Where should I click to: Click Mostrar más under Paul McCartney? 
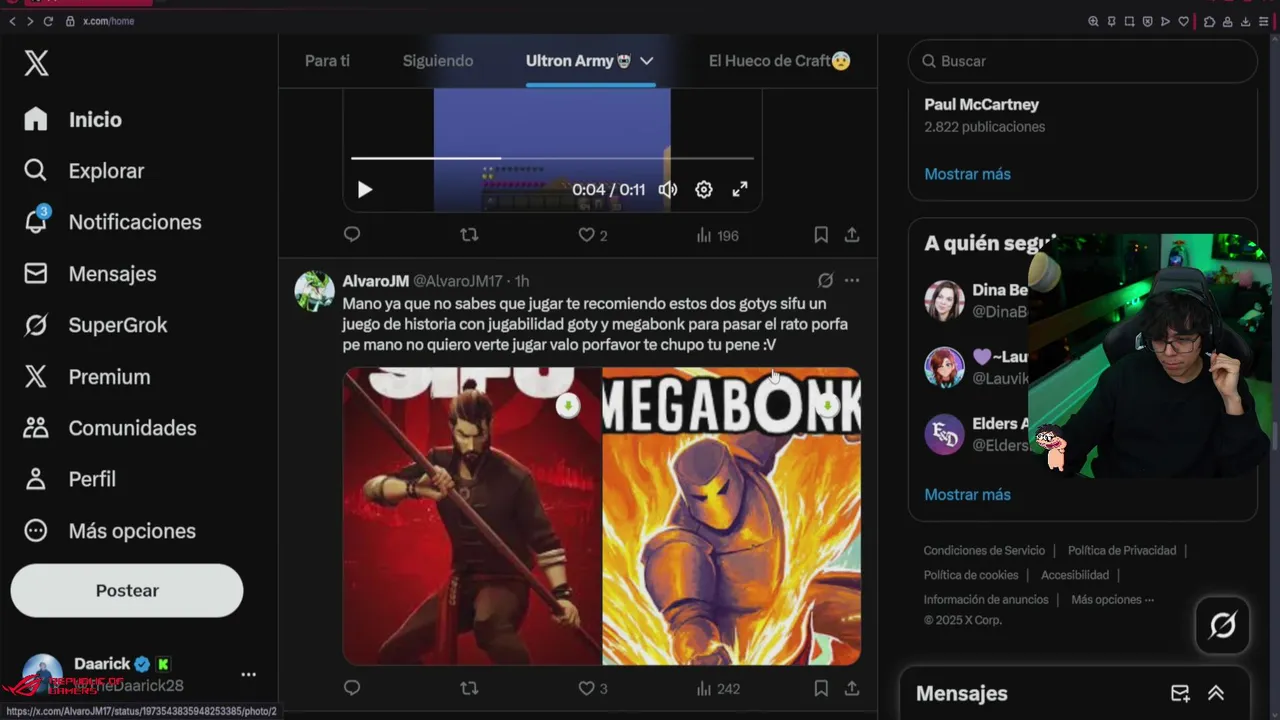(967, 174)
